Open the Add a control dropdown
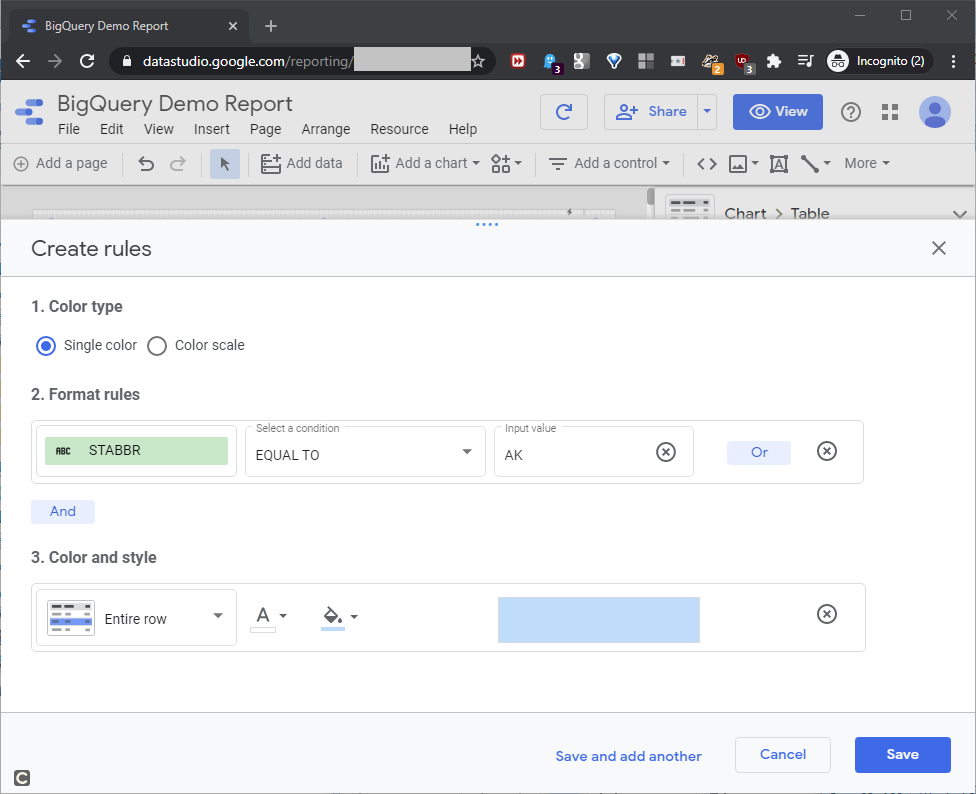 point(609,164)
